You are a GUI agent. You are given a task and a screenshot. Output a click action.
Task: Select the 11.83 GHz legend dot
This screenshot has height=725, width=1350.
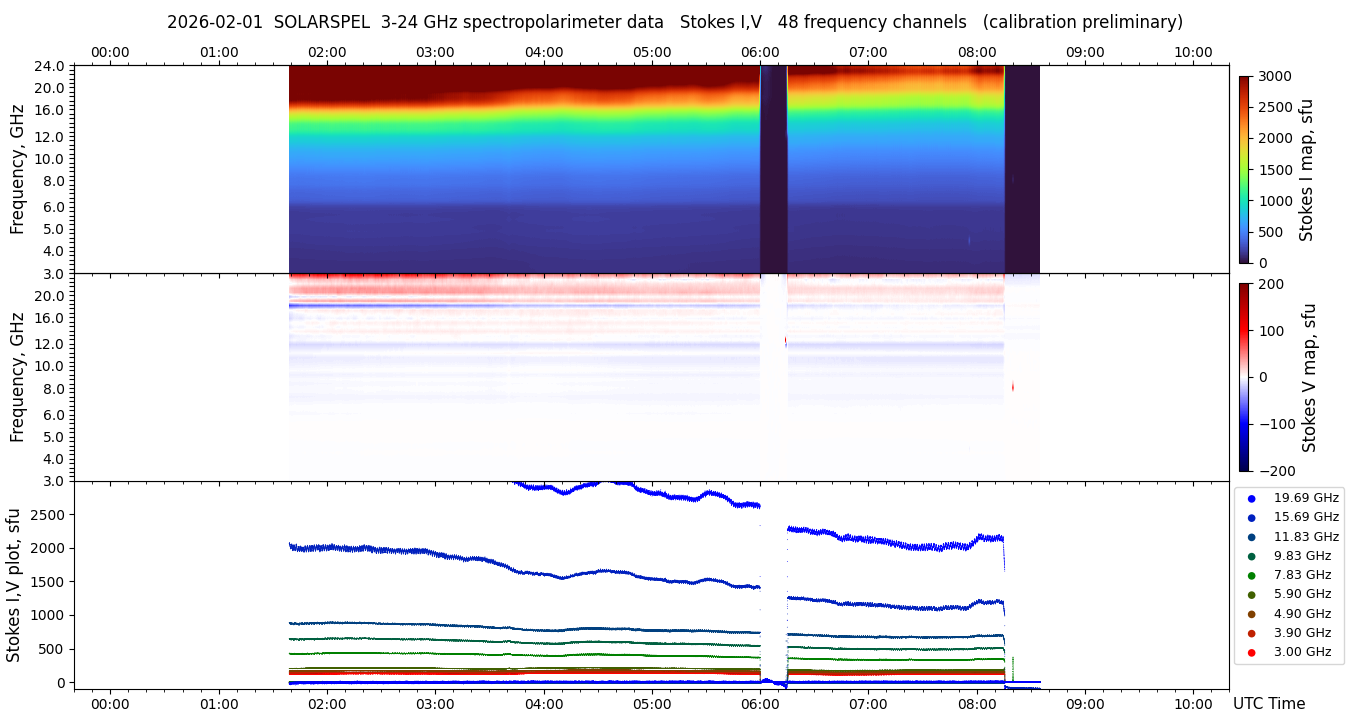[x=1251, y=537]
